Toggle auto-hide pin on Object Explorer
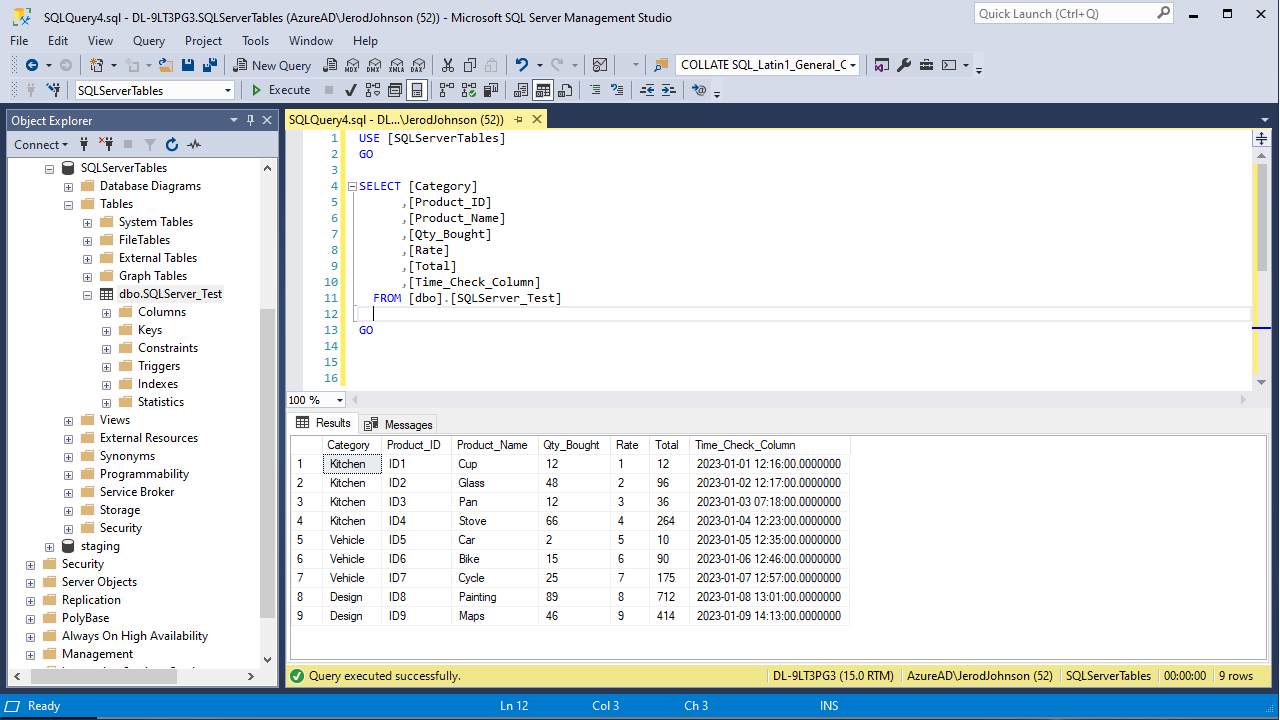Image resolution: width=1280 pixels, height=720 pixels. 251,120
